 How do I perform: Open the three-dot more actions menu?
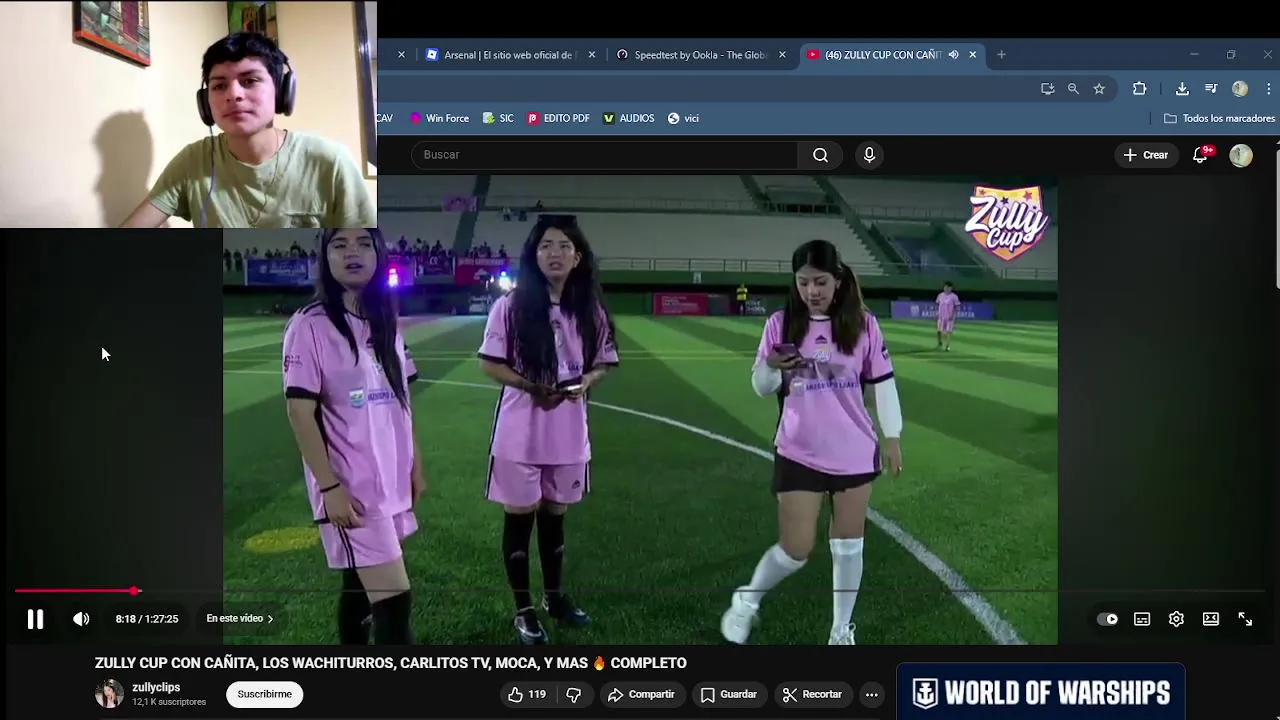tap(872, 694)
